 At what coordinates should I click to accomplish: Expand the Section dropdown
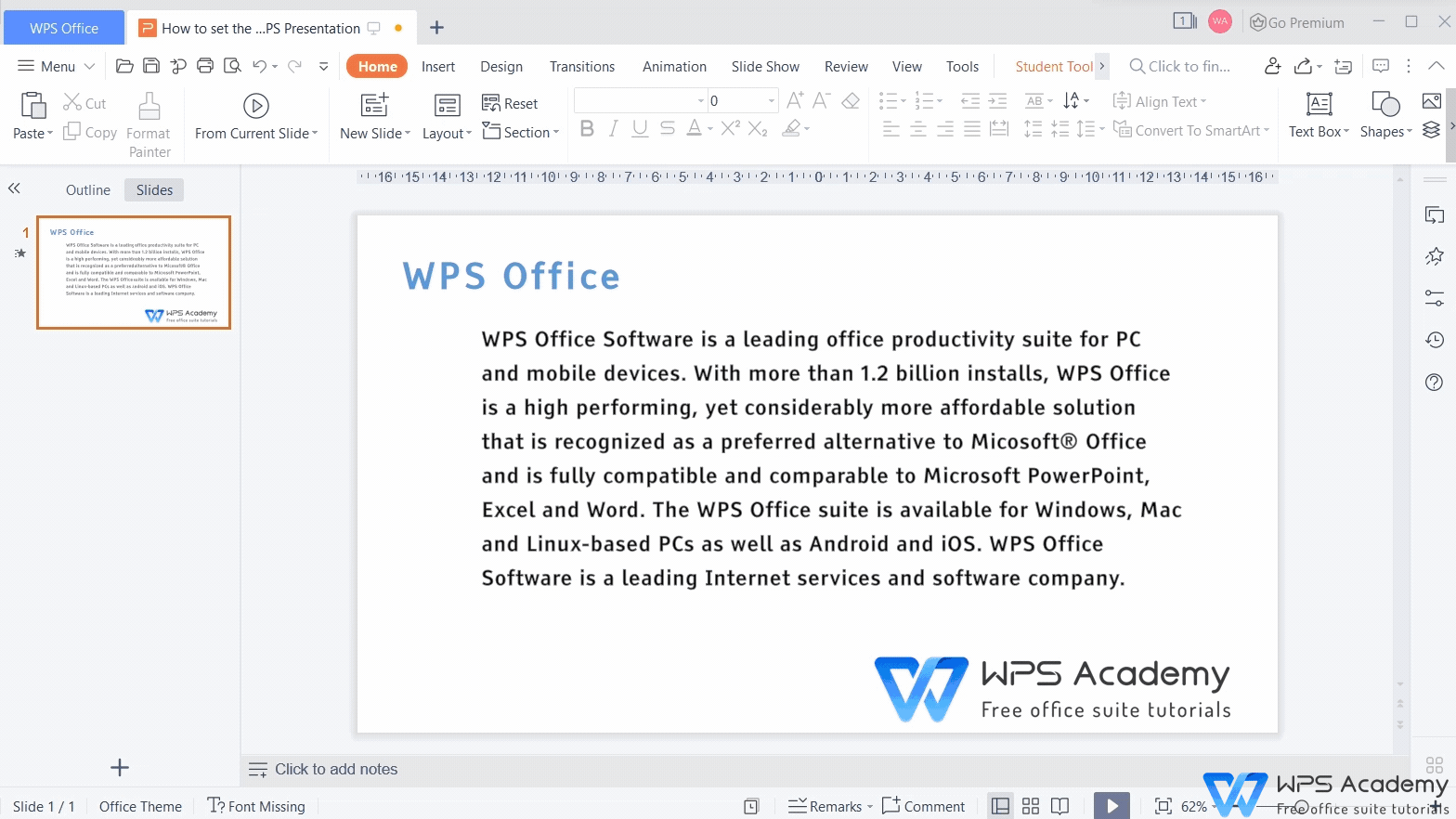click(x=556, y=133)
